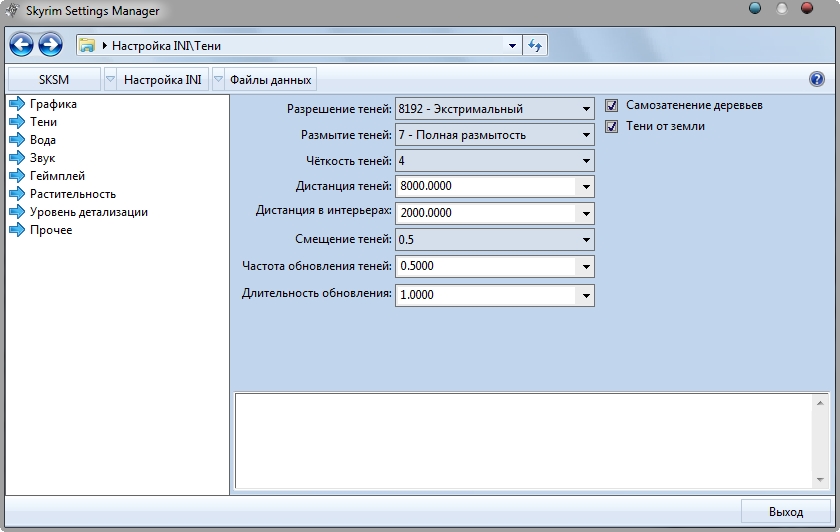
Task: Open the address bar history dropdown arrow
Action: coord(513,45)
